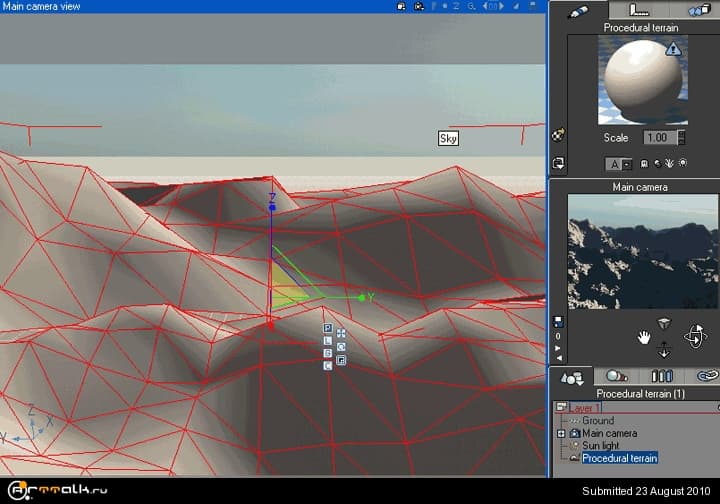The image size is (720, 504).
Task: Expand the Main camera tree node
Action: [x=561, y=433]
